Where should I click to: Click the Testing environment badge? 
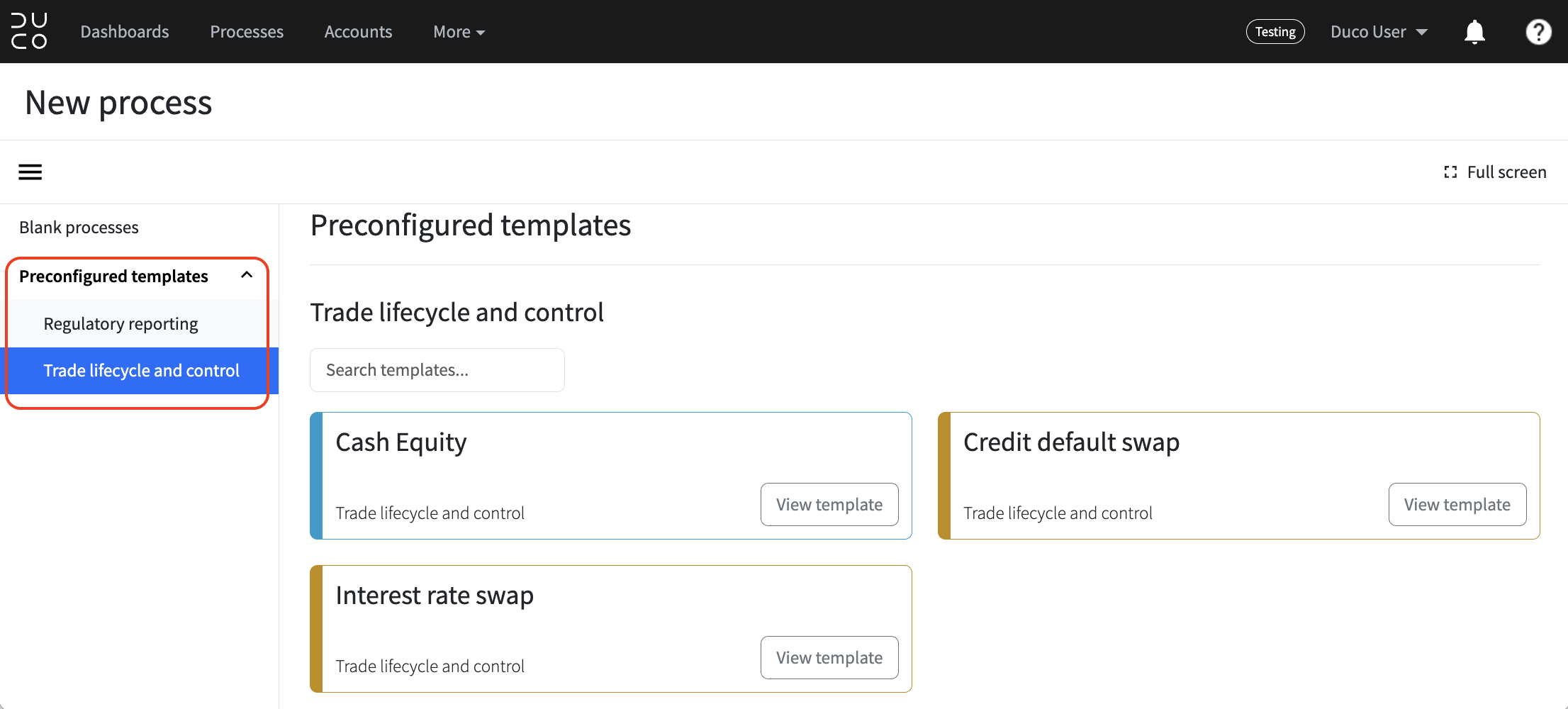pos(1275,32)
